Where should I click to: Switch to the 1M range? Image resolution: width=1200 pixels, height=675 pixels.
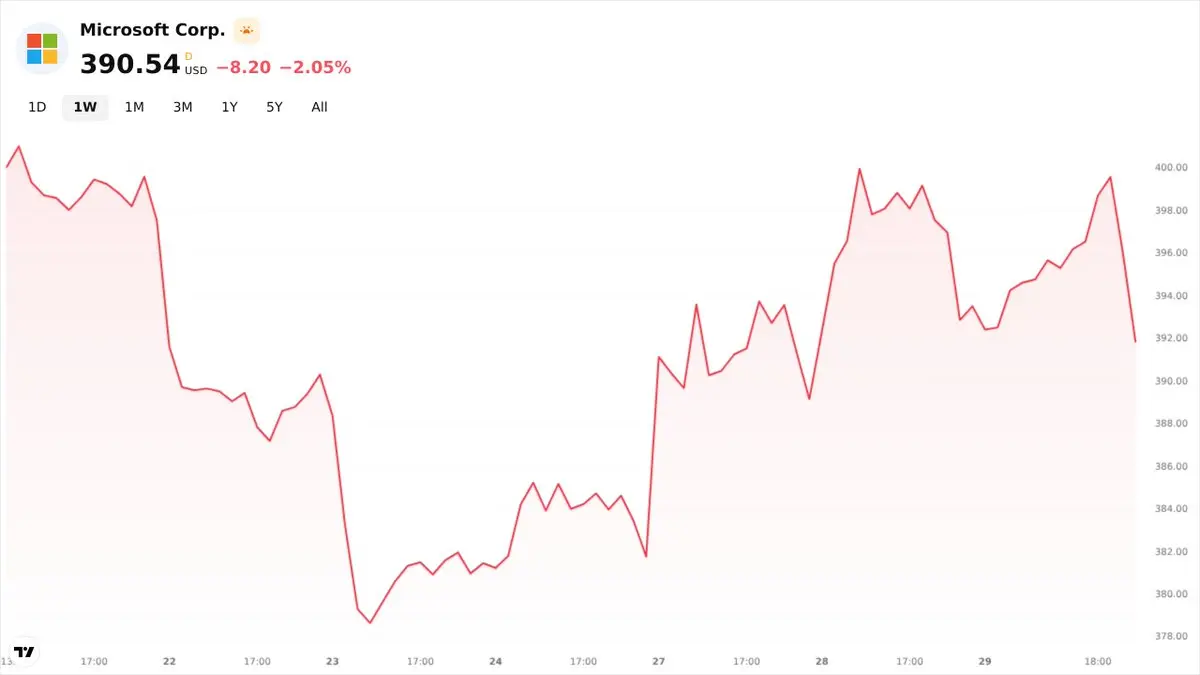point(134,107)
